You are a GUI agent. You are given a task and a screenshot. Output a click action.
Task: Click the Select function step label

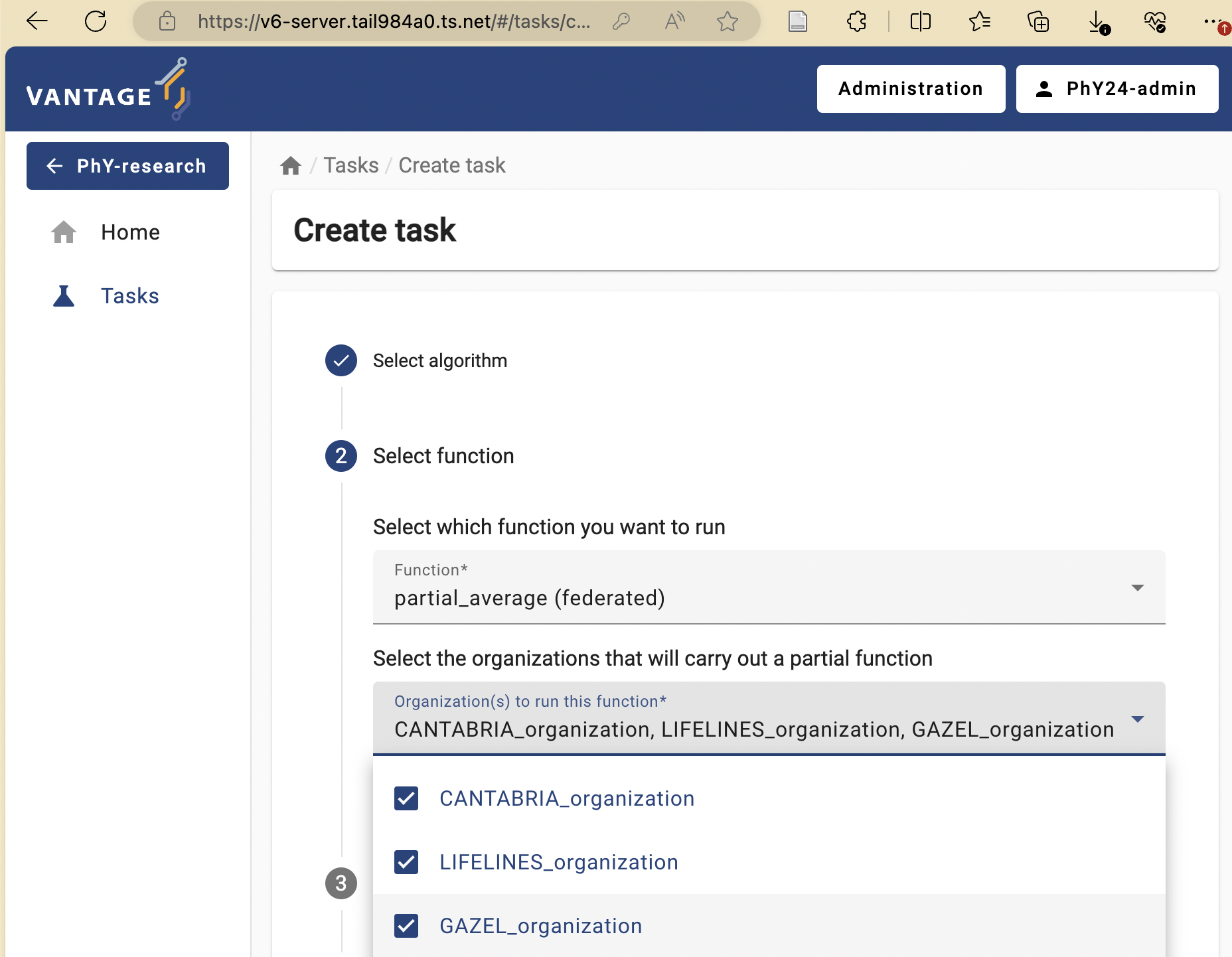pos(443,456)
